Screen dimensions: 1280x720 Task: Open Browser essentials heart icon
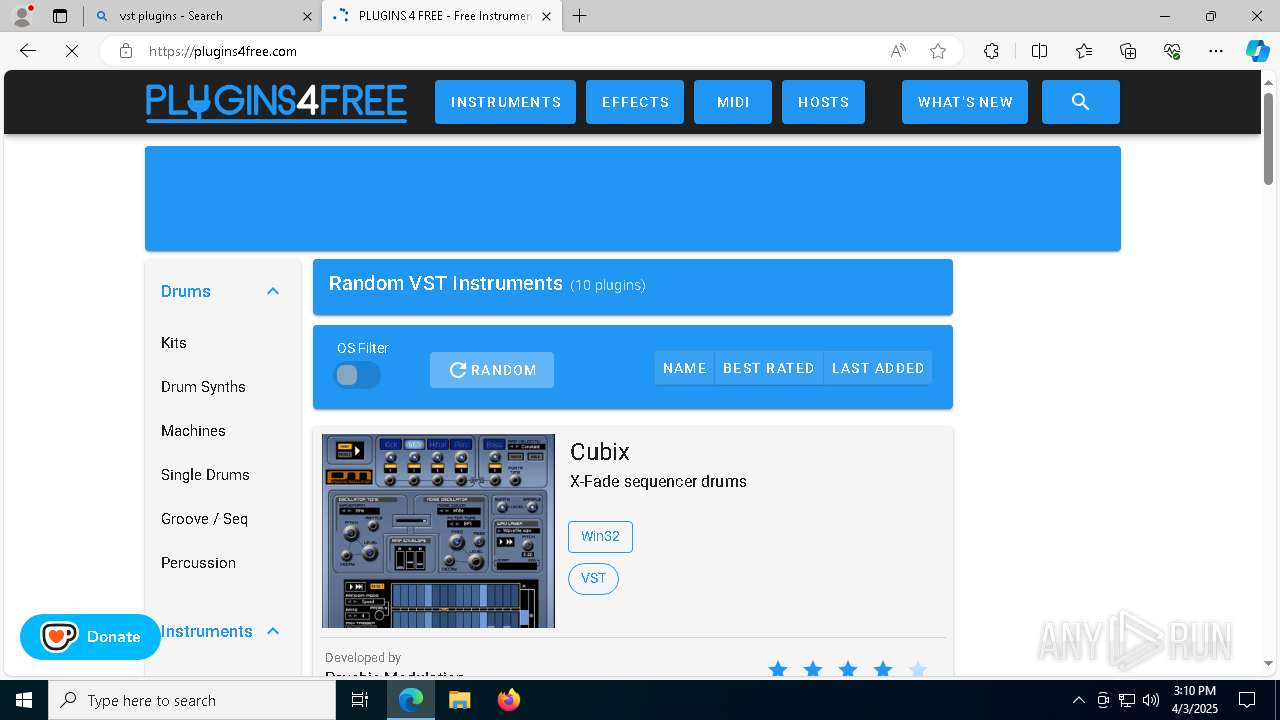(1172, 51)
